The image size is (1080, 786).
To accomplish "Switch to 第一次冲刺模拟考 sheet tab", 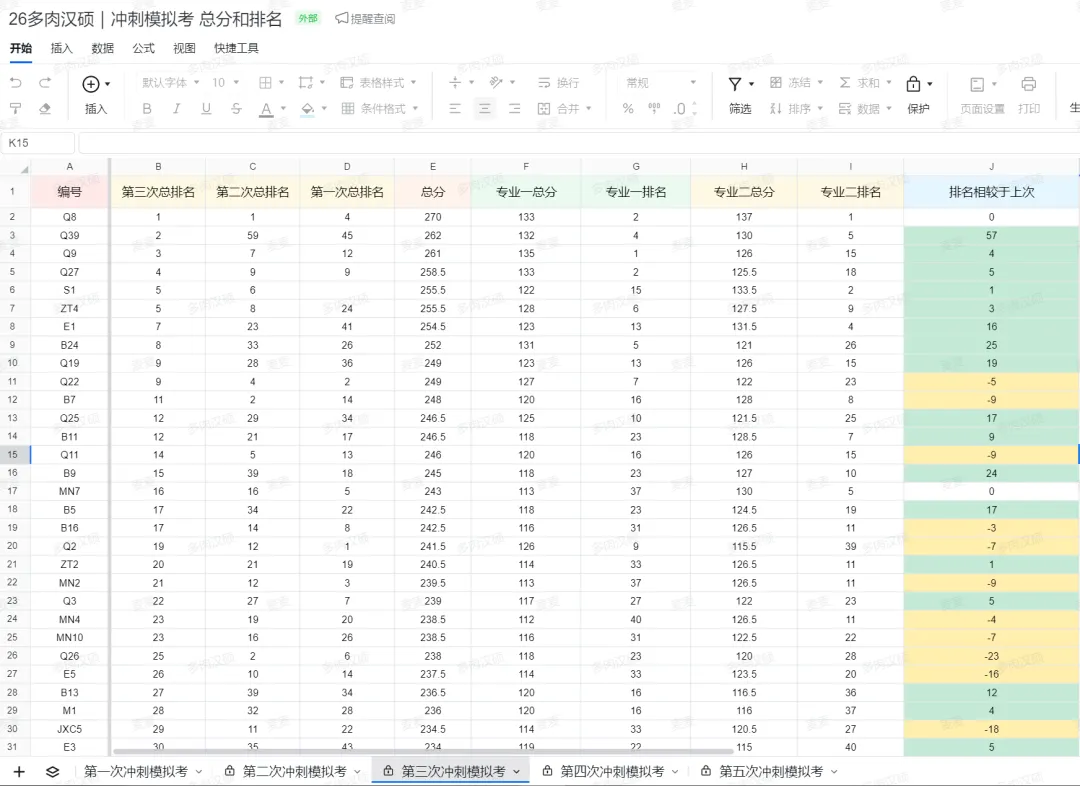I will [x=136, y=772].
